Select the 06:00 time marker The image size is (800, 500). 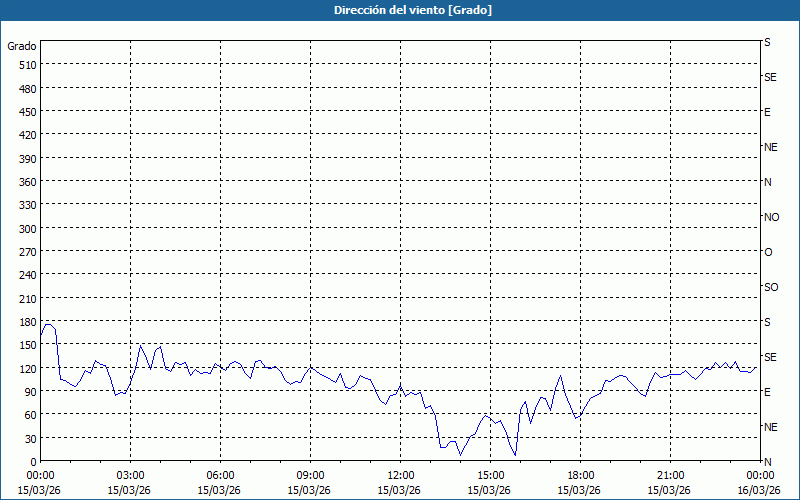click(x=220, y=475)
